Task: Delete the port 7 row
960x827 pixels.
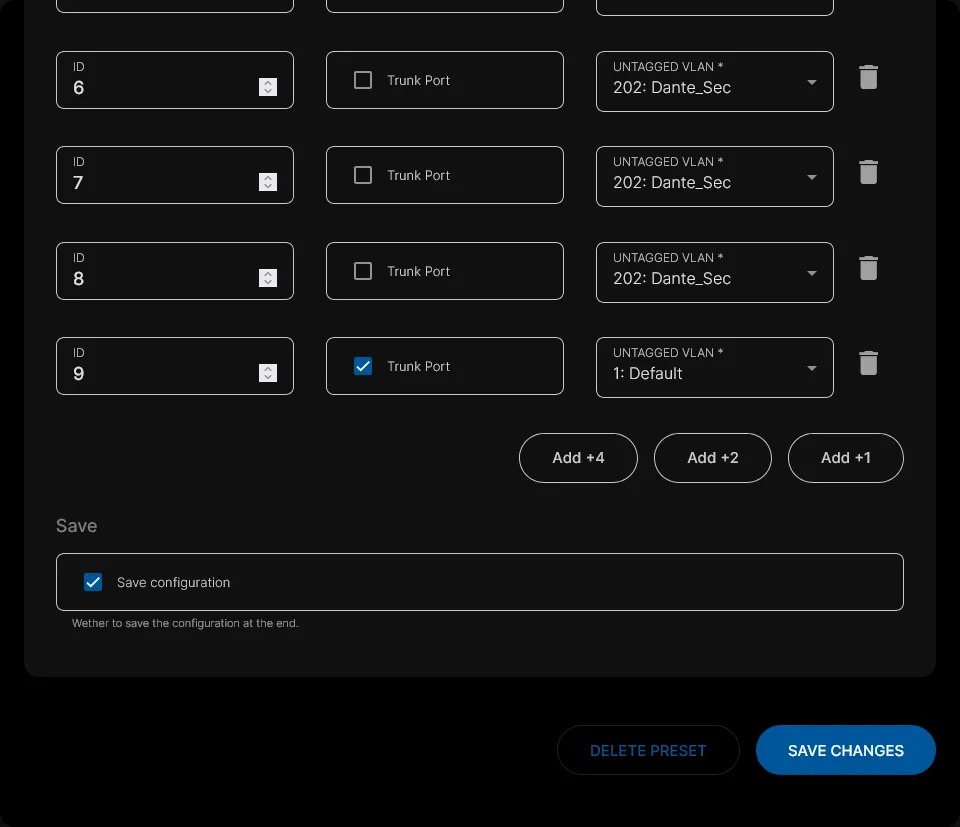Action: click(868, 172)
